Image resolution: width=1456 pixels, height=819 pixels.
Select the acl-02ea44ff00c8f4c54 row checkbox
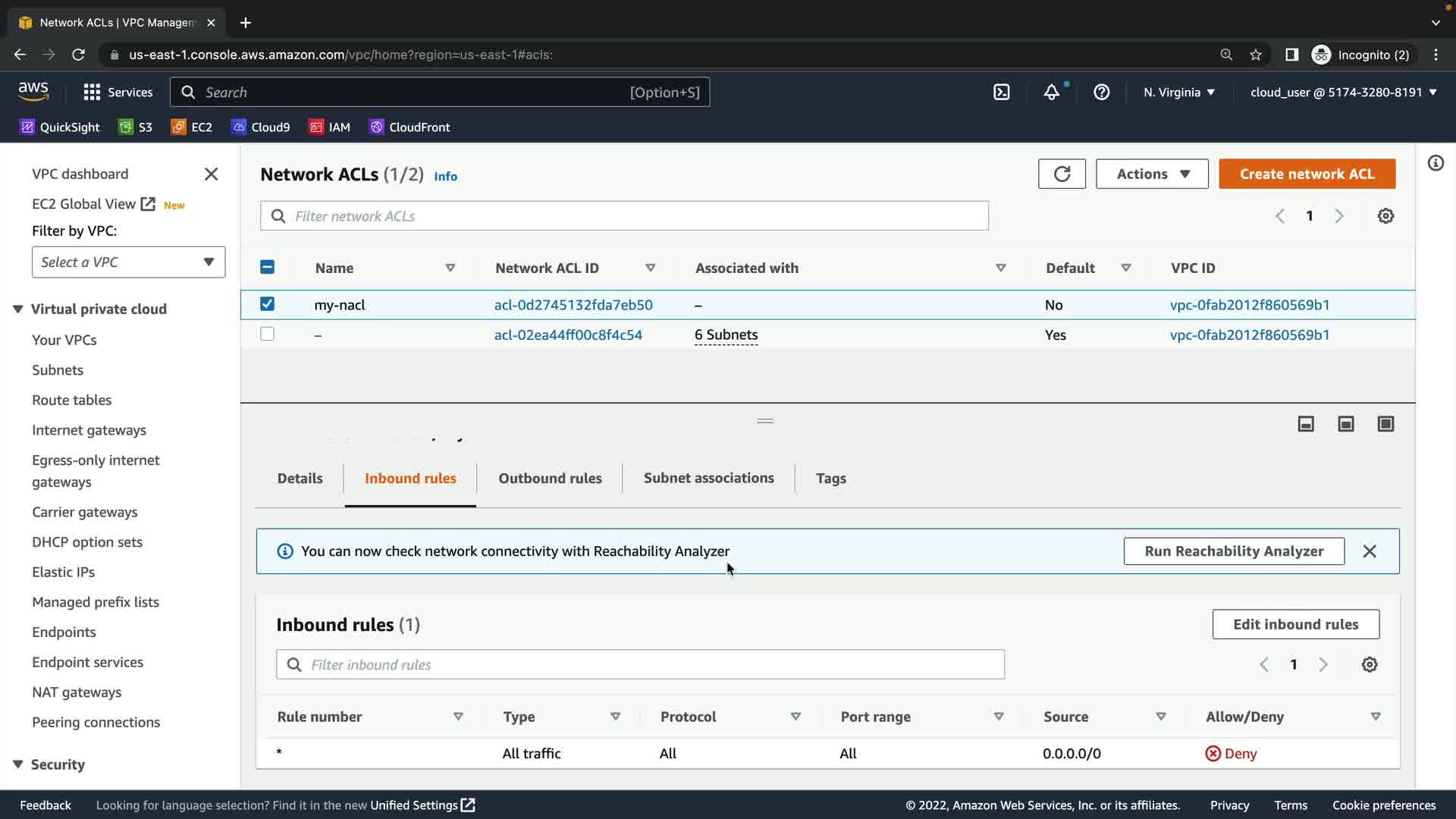[267, 334]
